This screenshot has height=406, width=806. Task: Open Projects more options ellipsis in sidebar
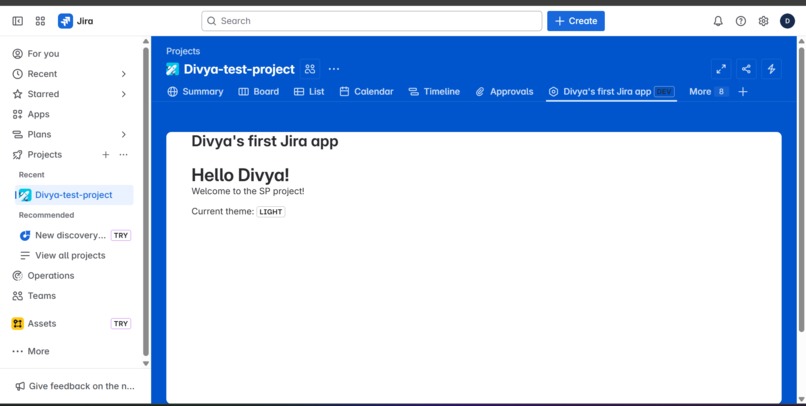123,155
